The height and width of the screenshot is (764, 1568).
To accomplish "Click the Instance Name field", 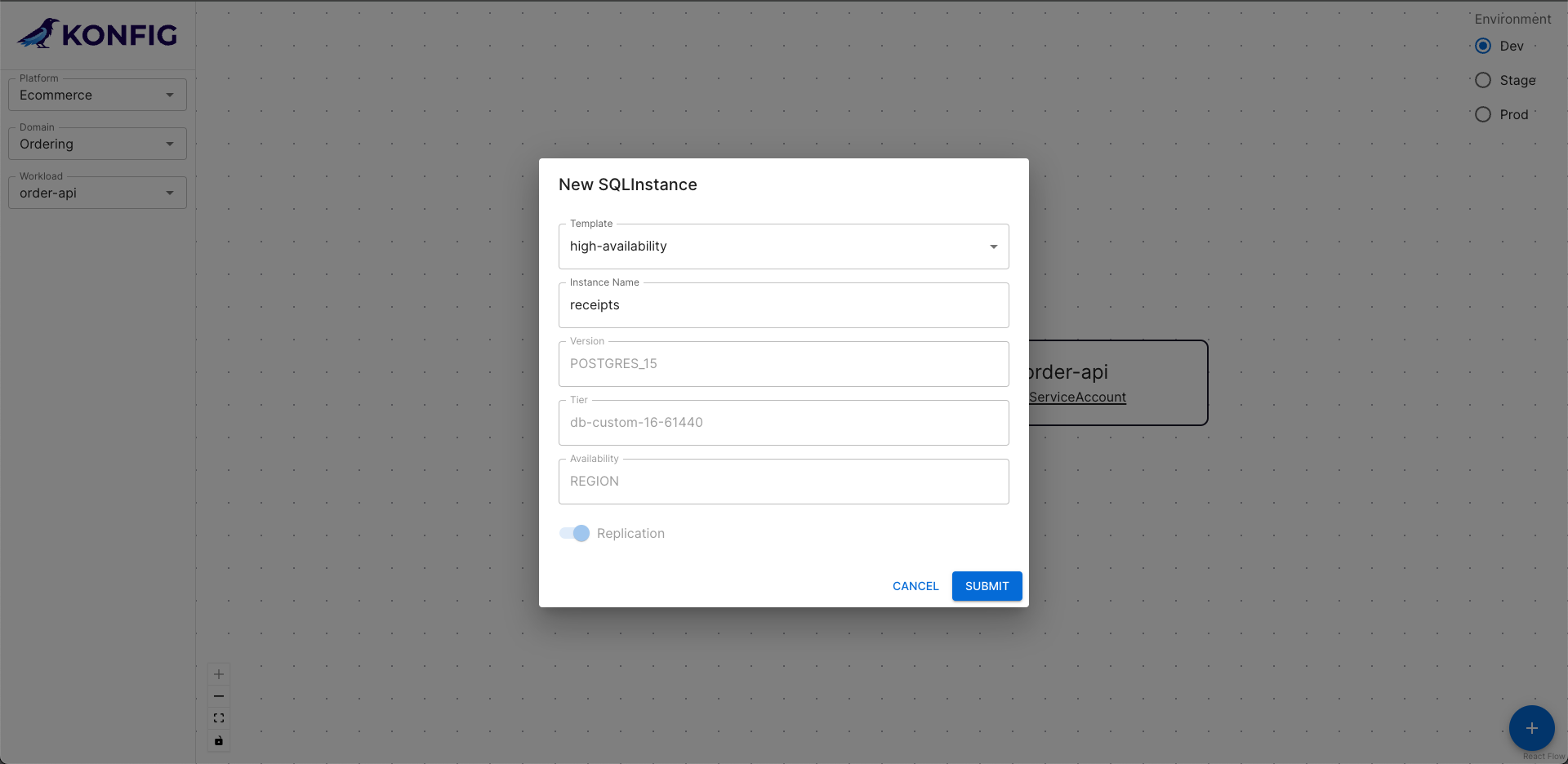I will pos(784,305).
